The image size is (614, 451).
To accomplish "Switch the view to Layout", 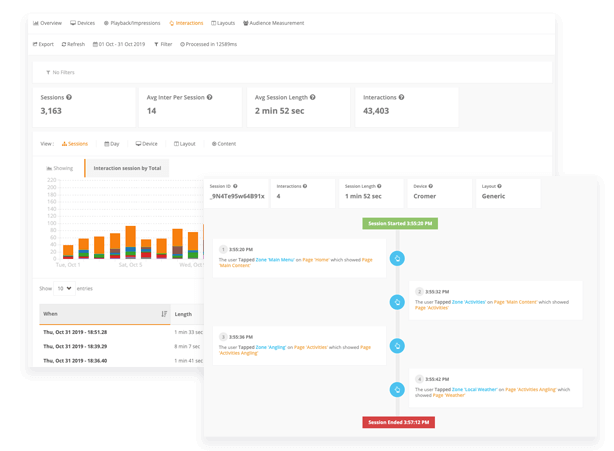I will point(184,144).
